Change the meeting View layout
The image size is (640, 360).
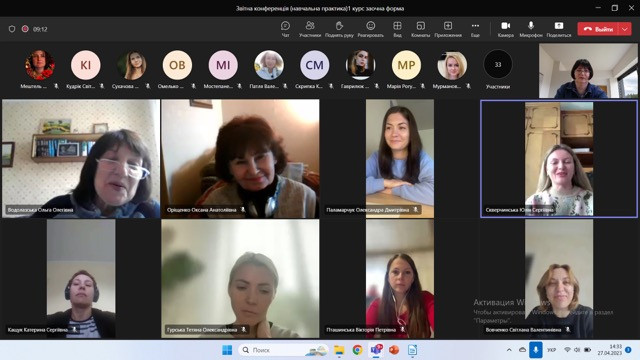(x=397, y=29)
